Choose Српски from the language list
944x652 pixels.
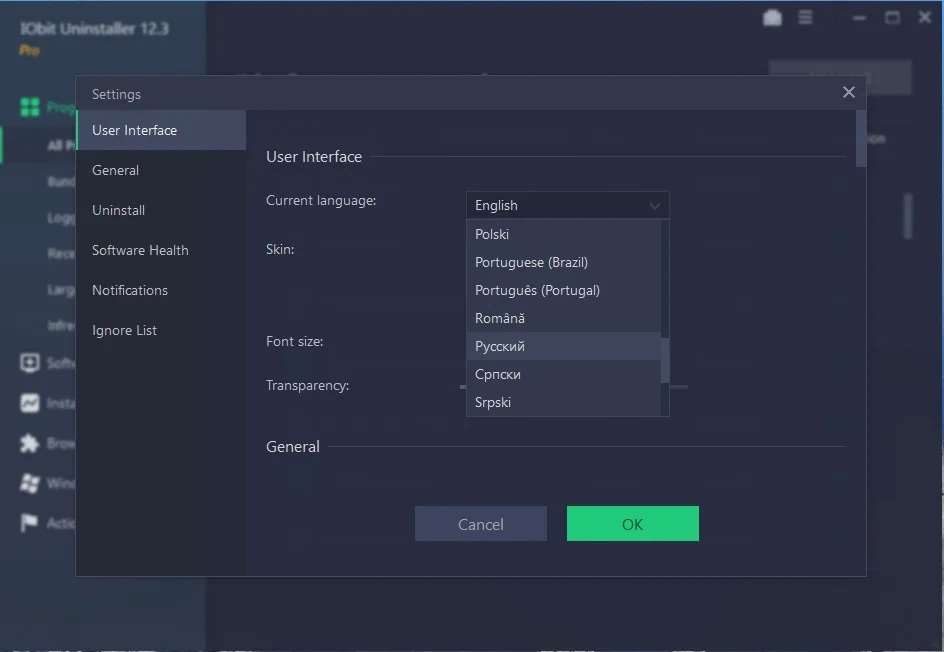(x=564, y=374)
